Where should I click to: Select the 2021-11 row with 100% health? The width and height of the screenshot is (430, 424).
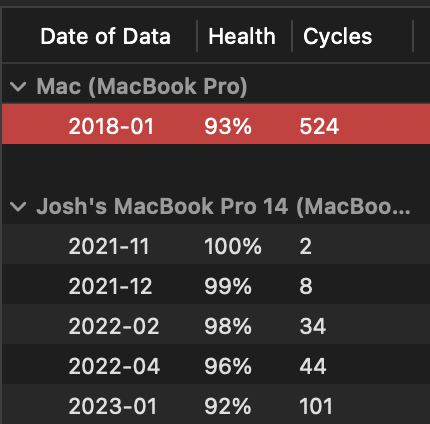[x=216, y=244]
